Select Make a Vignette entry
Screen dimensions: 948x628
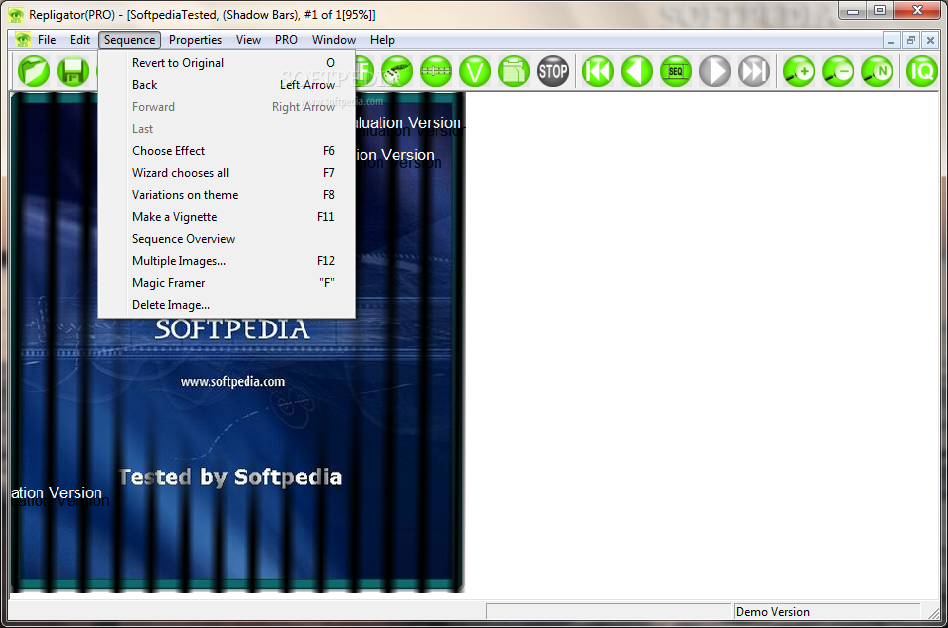tap(227, 216)
